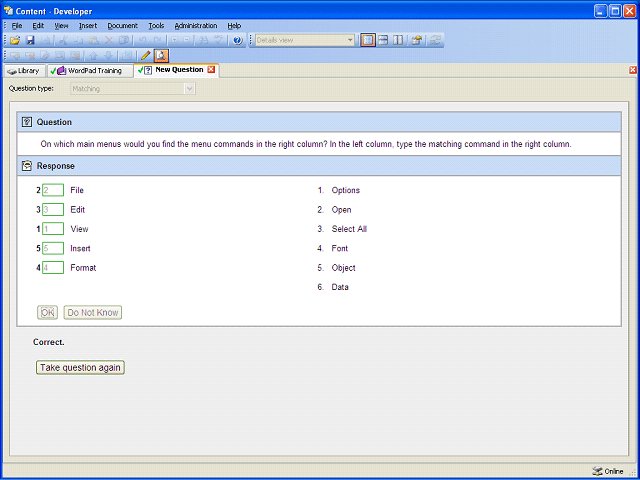Click the Do Not Know button
Screen dimensions: 640x480
93,312
